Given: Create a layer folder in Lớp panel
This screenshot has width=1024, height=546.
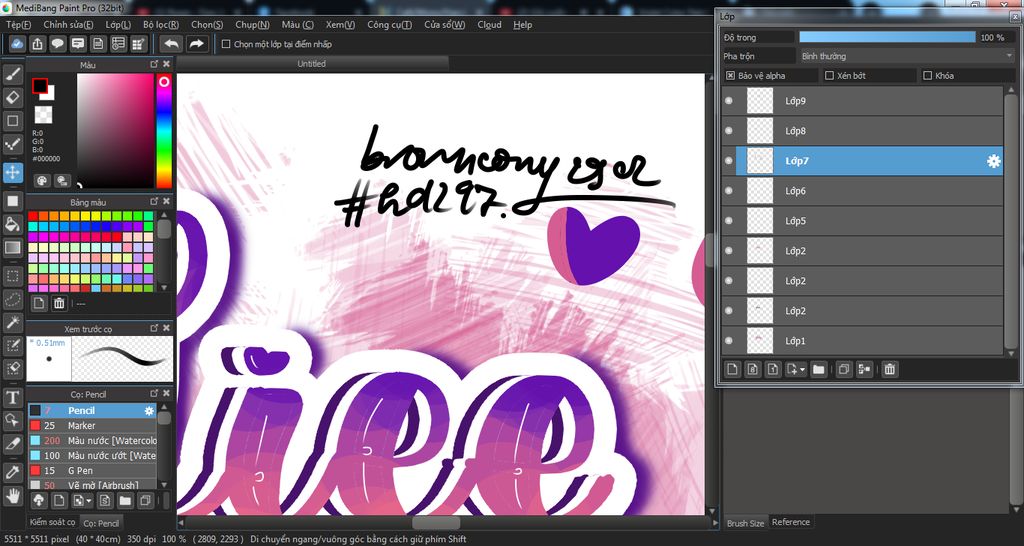Looking at the screenshot, I should coord(819,369).
